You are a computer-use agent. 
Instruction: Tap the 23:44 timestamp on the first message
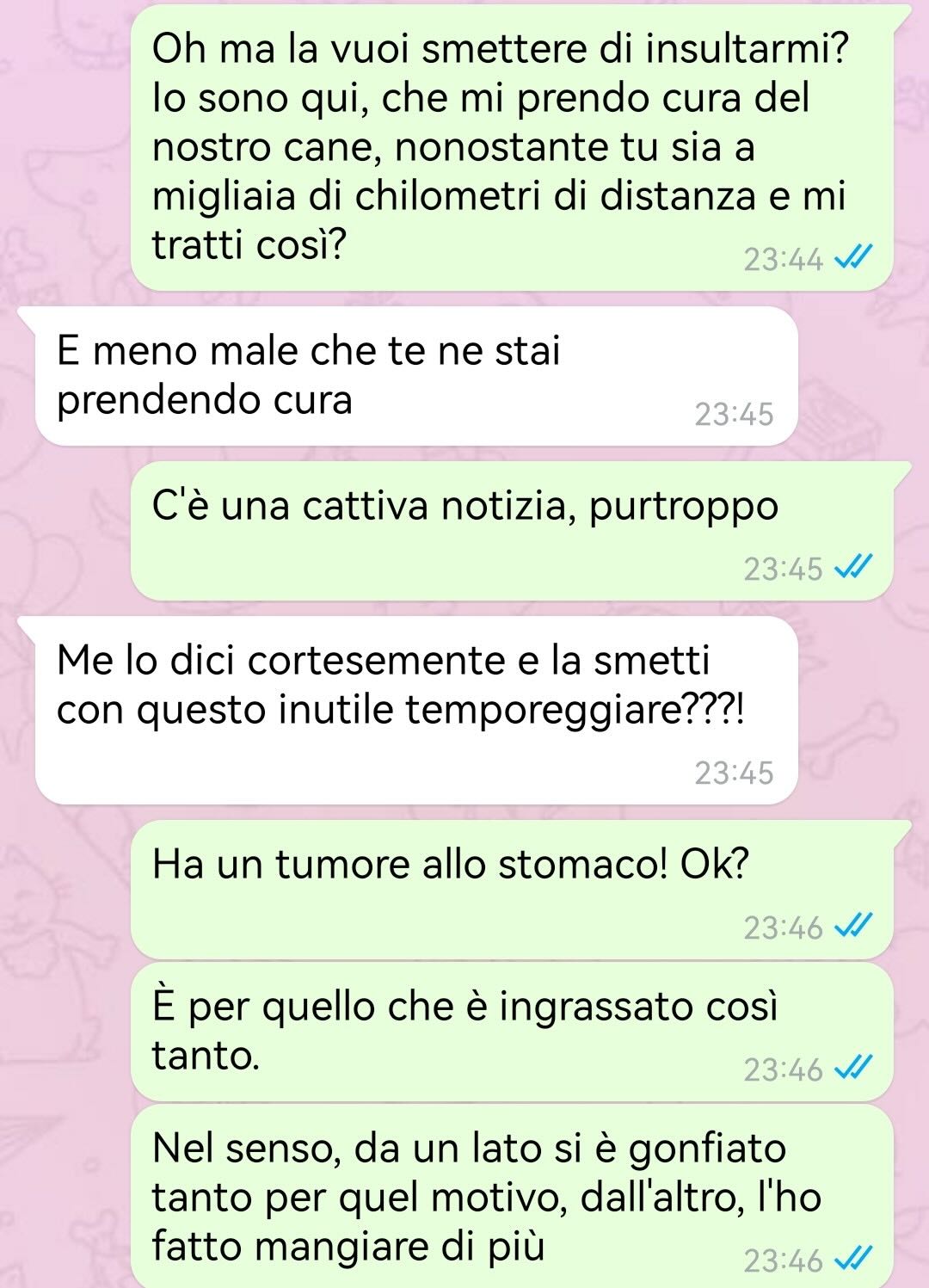click(x=783, y=259)
